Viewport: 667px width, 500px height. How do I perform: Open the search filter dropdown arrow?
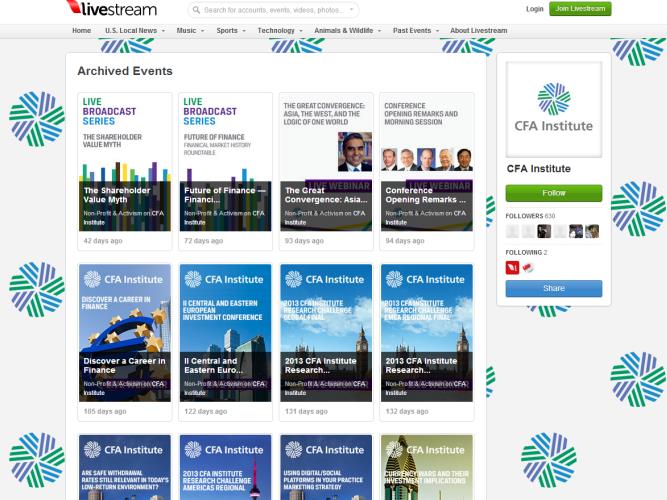(351, 9)
